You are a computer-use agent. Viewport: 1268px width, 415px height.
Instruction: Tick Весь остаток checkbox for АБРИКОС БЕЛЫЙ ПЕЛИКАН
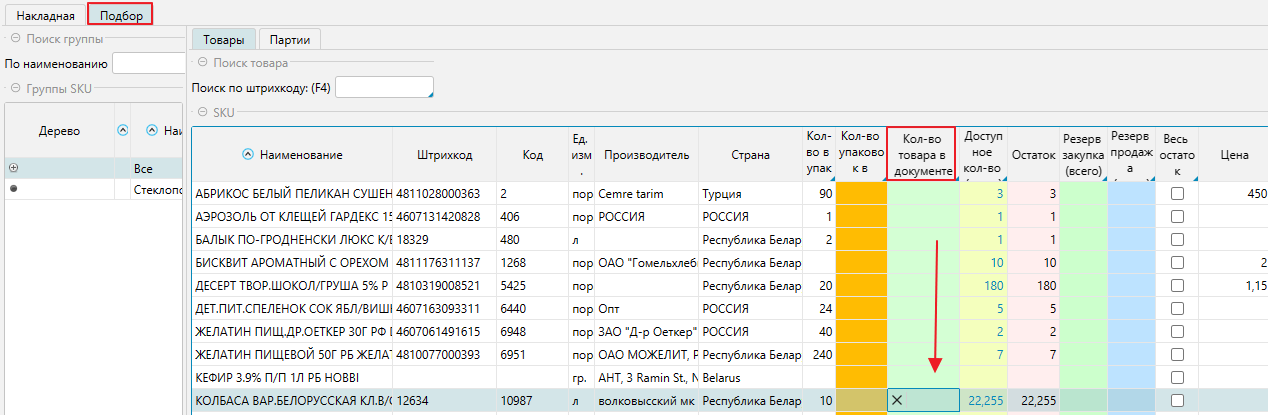point(1177,193)
